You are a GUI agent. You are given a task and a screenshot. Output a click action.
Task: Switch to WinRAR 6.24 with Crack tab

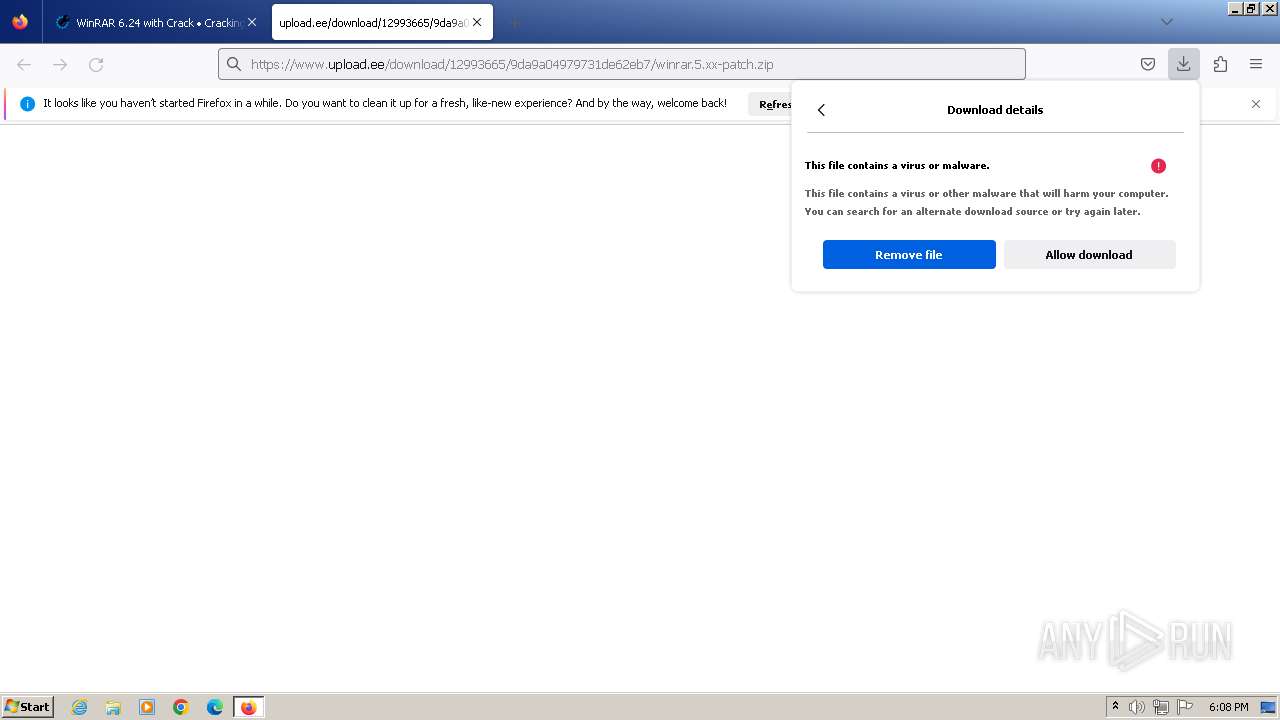click(157, 22)
